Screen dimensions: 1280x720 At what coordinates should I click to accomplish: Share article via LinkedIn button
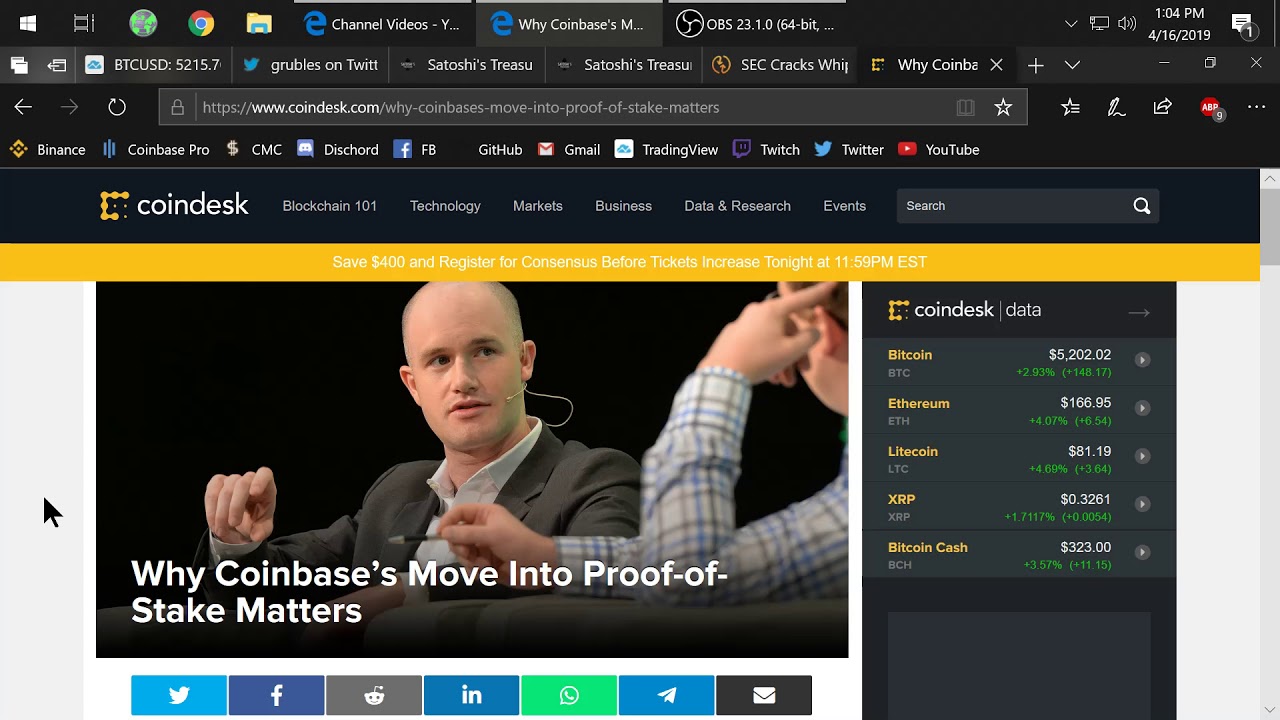click(471, 696)
